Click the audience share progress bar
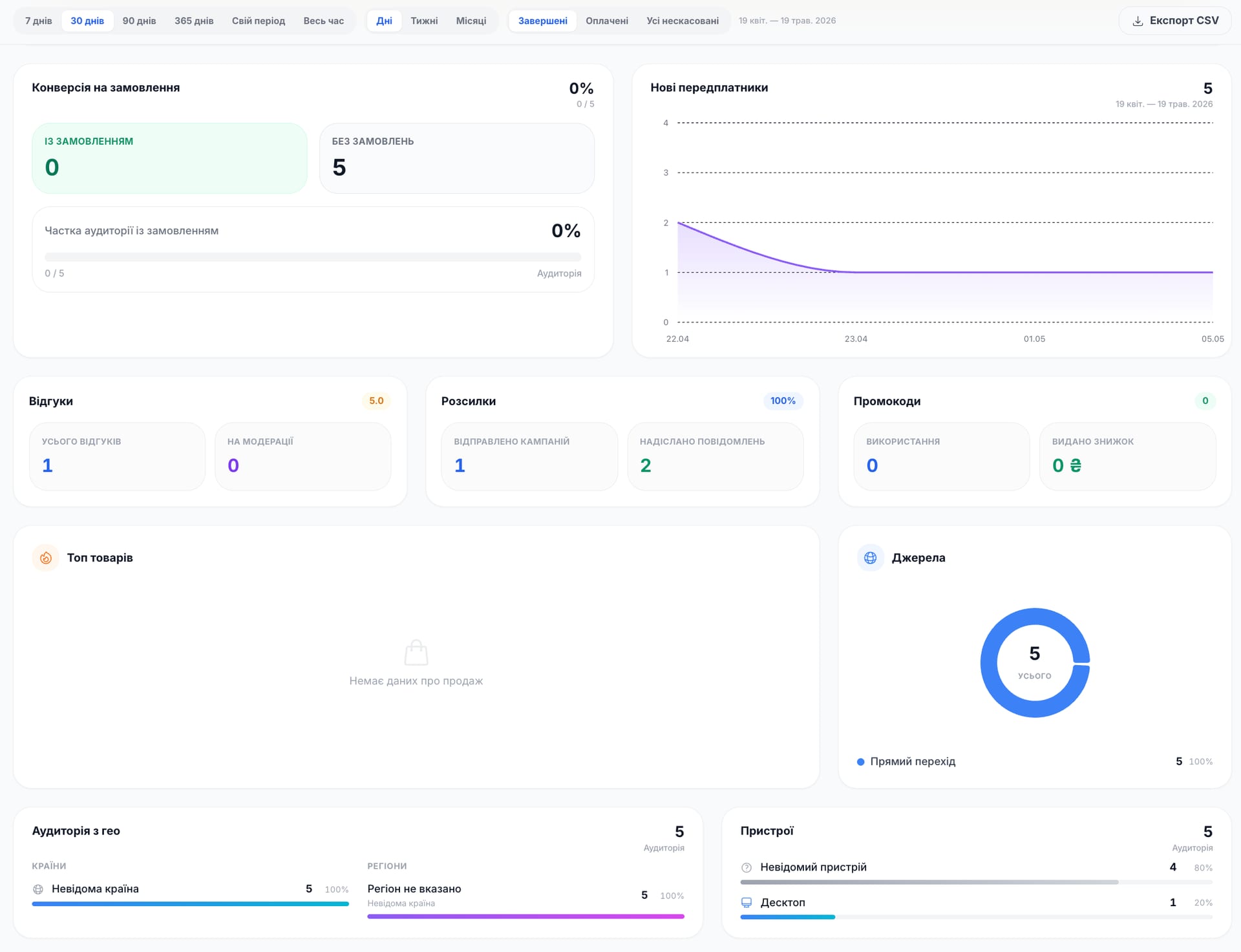 click(x=313, y=257)
